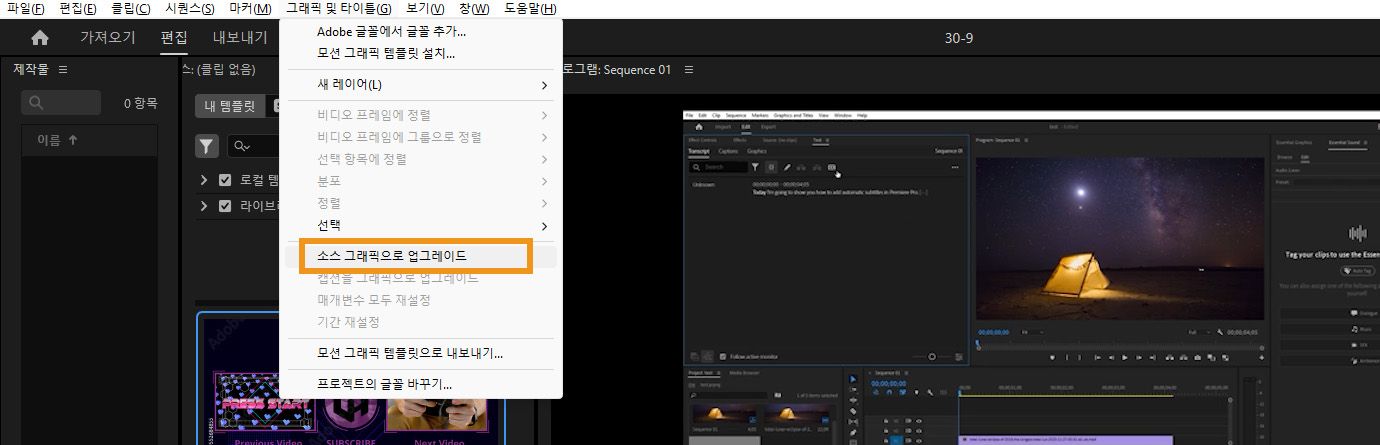Select the 내 템플릿 tab

(x=230, y=106)
